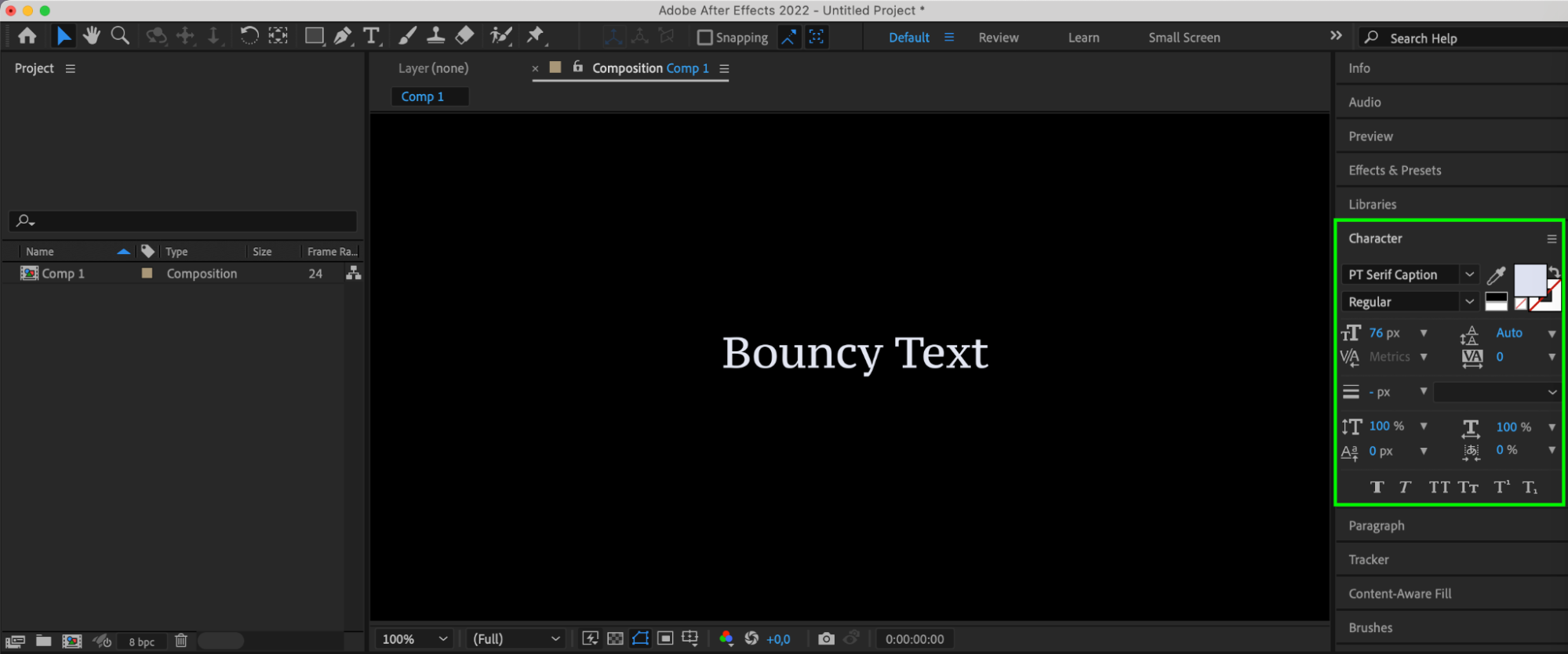Select the Puppet Pin tool
This screenshot has height=654, width=1568.
[x=535, y=35]
